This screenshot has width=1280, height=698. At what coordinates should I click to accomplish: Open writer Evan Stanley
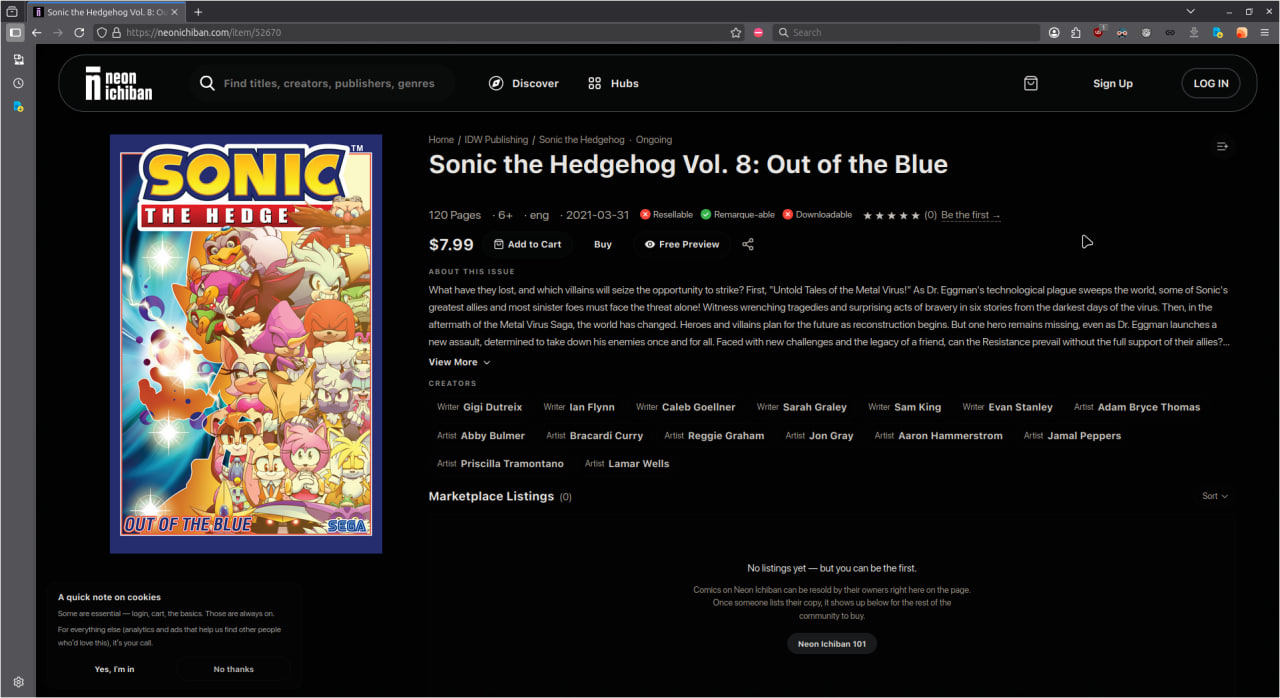point(1007,407)
